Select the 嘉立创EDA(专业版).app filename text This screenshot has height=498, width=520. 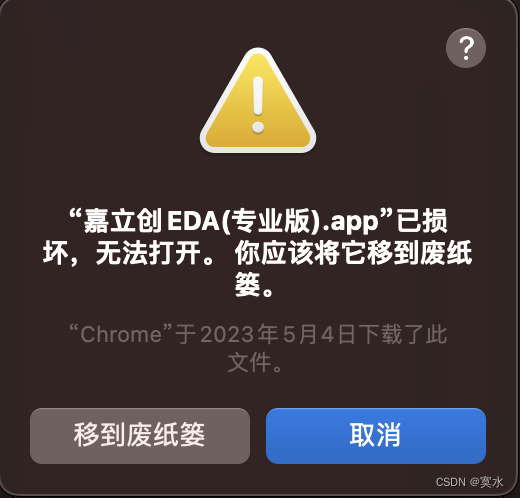[x=231, y=221]
